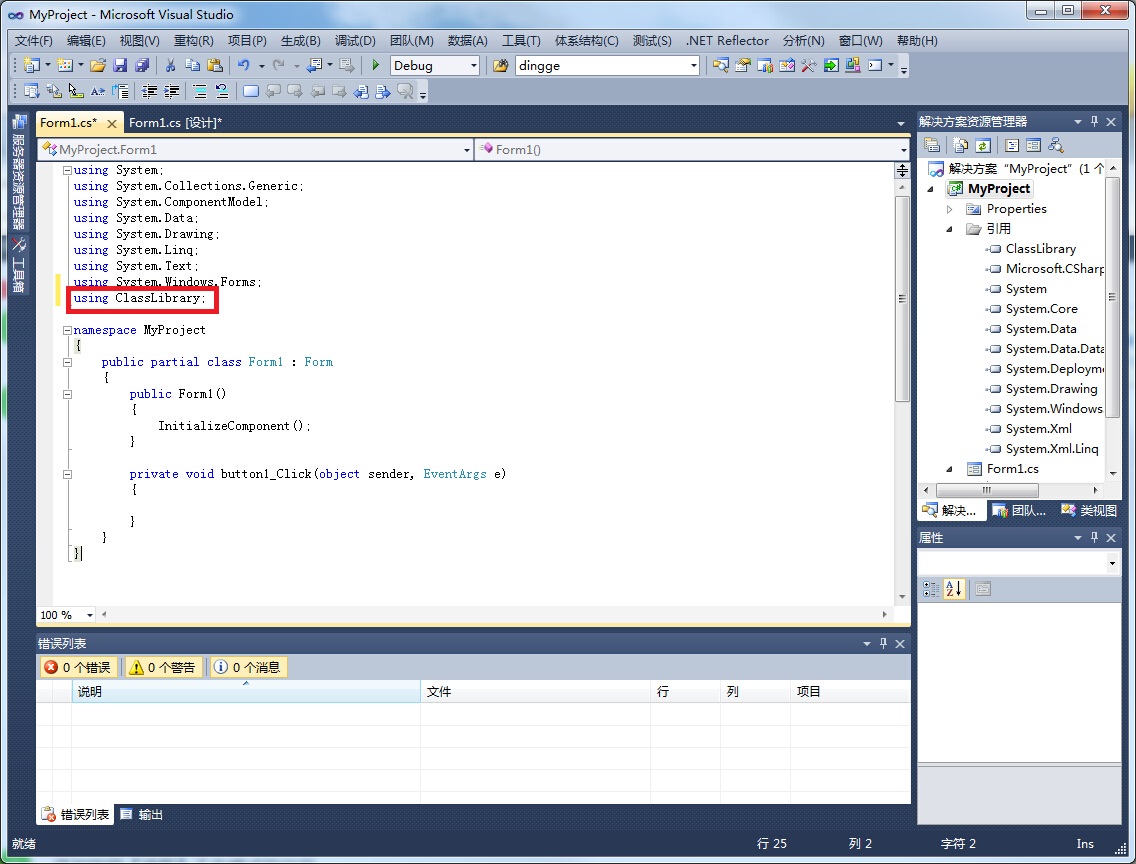This screenshot has width=1136, height=864.
Task: Toggle bookmark on current line icon
Action: click(x=251, y=91)
